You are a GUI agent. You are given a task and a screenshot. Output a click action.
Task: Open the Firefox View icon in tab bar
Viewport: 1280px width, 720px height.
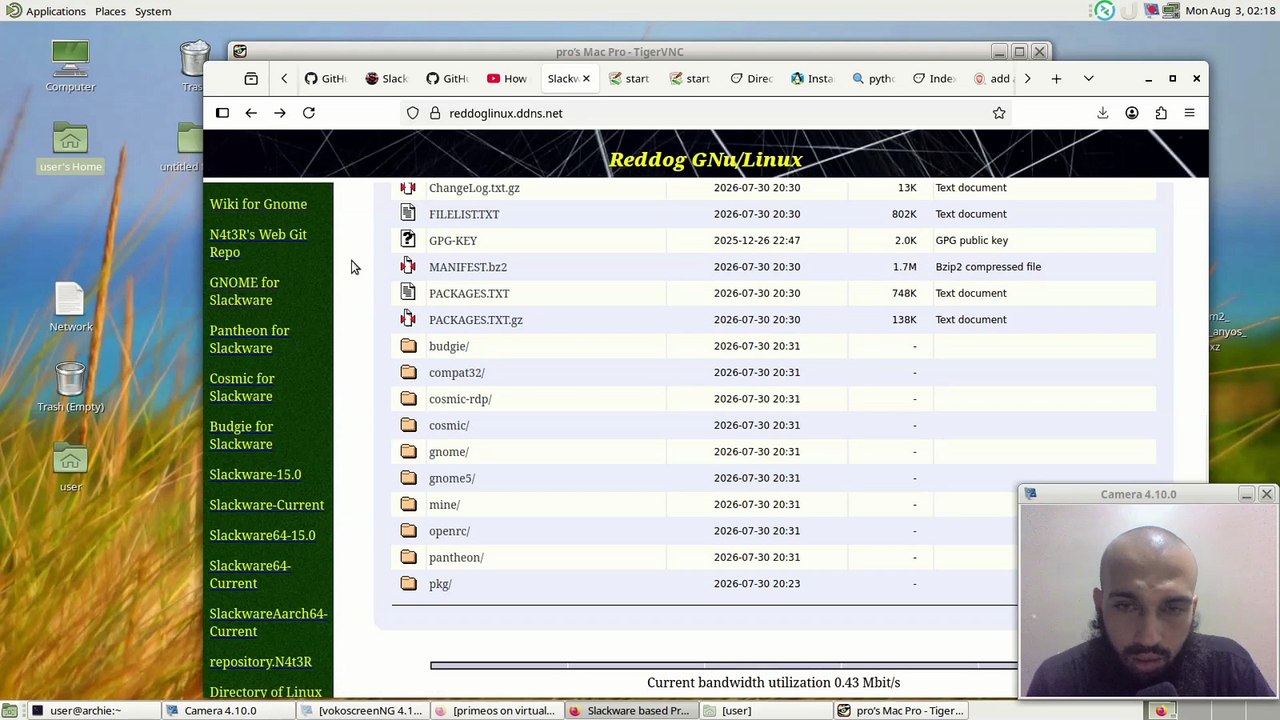coord(251,78)
